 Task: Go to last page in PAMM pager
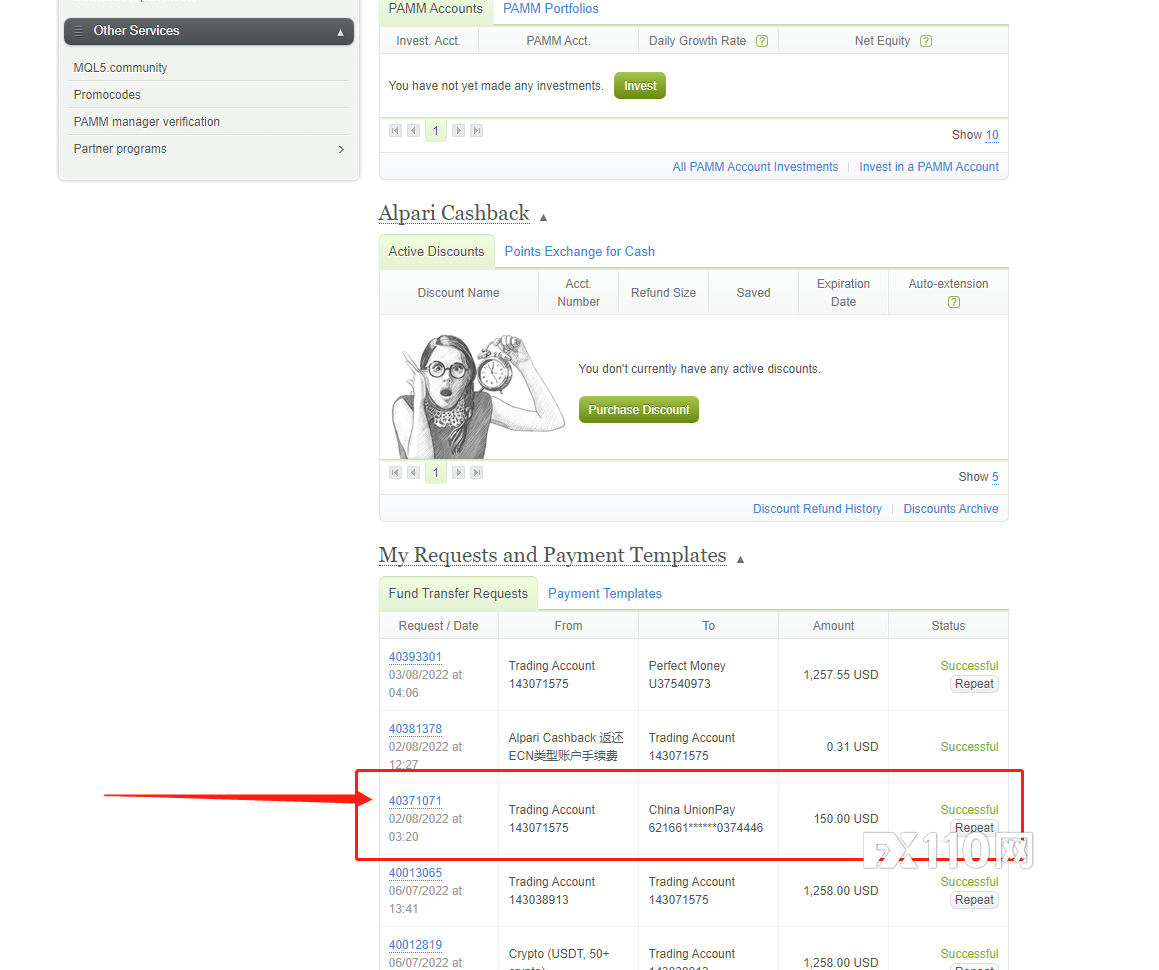477,131
